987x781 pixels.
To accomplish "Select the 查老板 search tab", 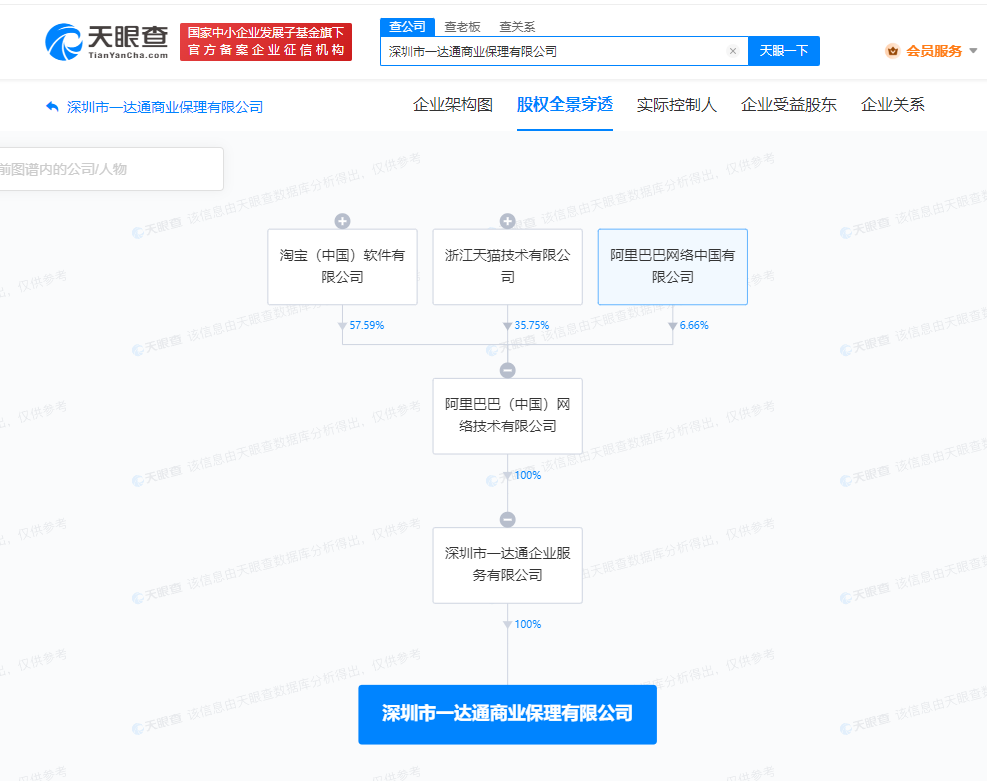I will tap(462, 26).
